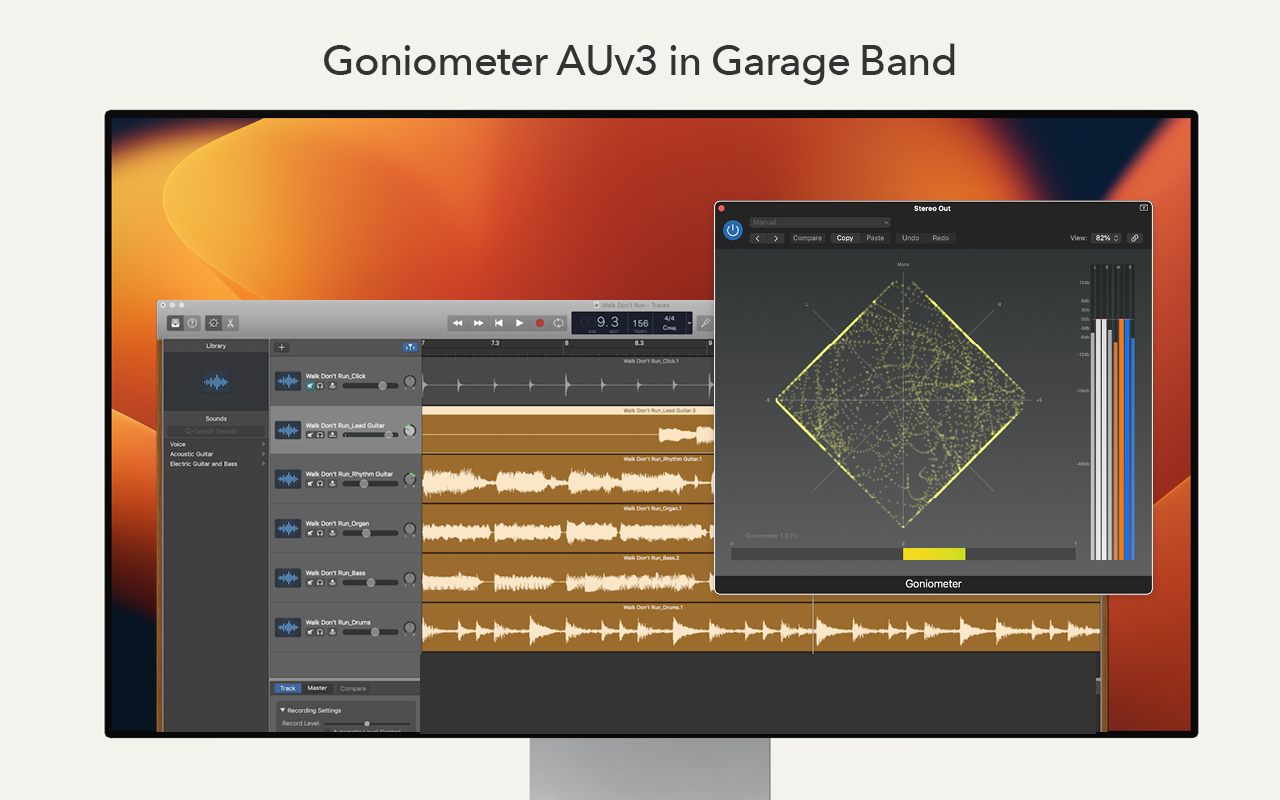This screenshot has height=800, width=1280.
Task: Open the LCD display mode dropdown arrow
Action: (689, 323)
